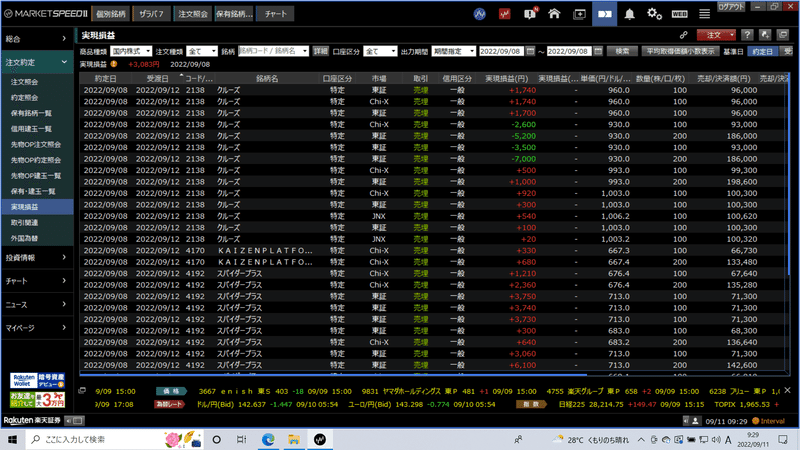Open the question mark help icon
Image resolution: width=800 pixels, height=450 pixels.
tap(747, 35)
